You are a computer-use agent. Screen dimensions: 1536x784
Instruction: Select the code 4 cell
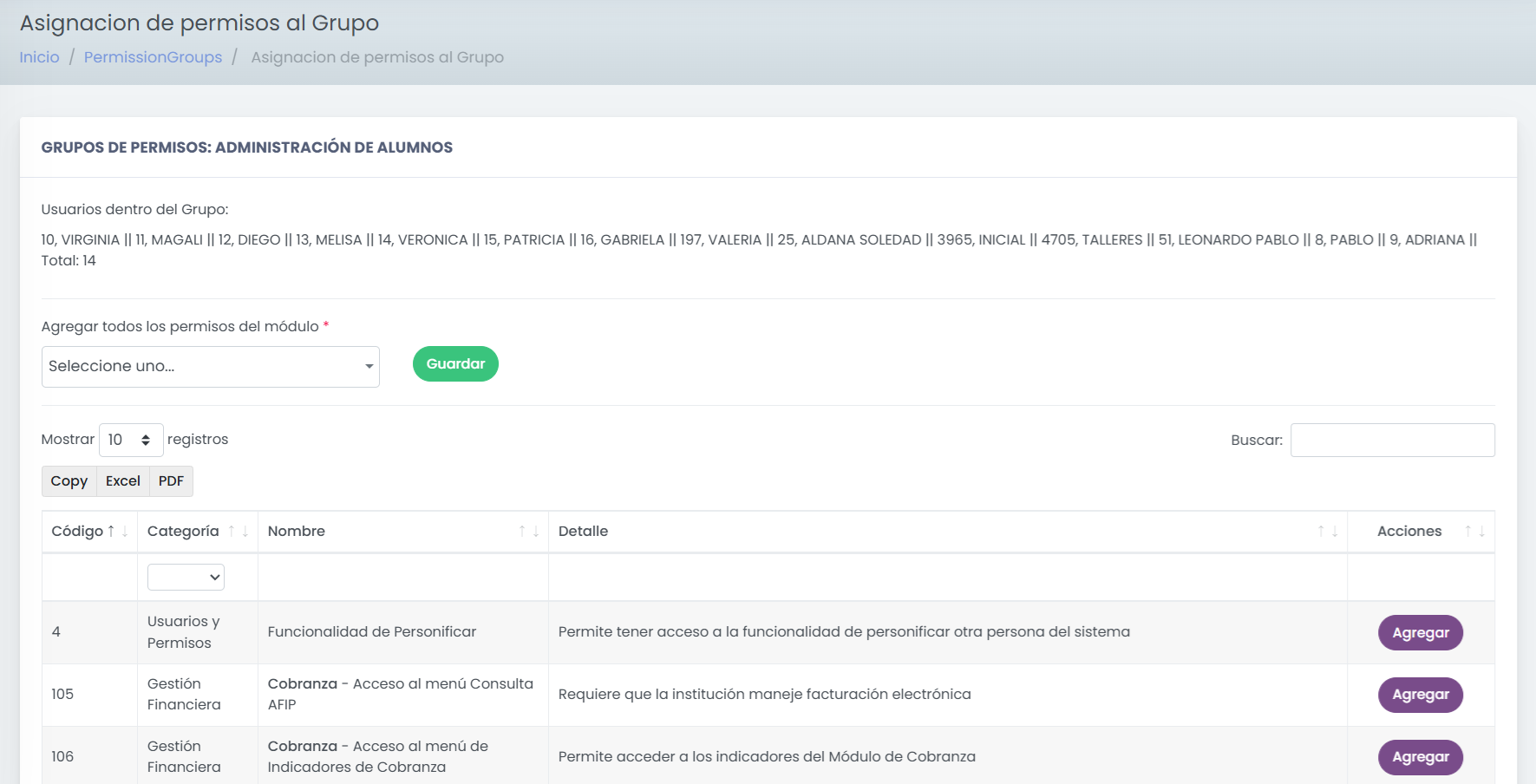(89, 632)
